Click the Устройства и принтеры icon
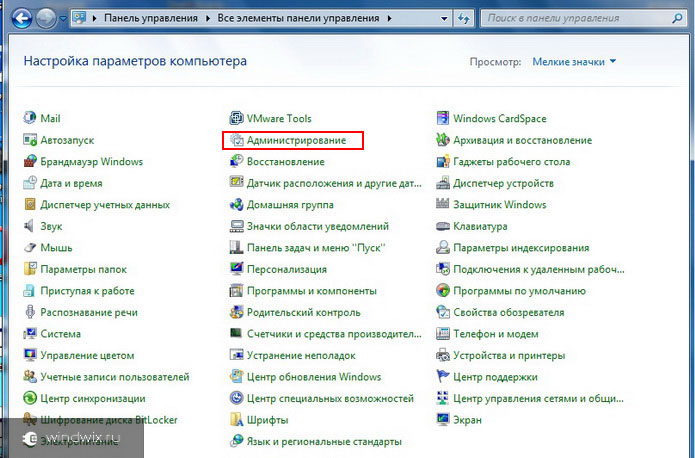Image resolution: width=695 pixels, height=458 pixels. pyautogui.click(x=443, y=355)
